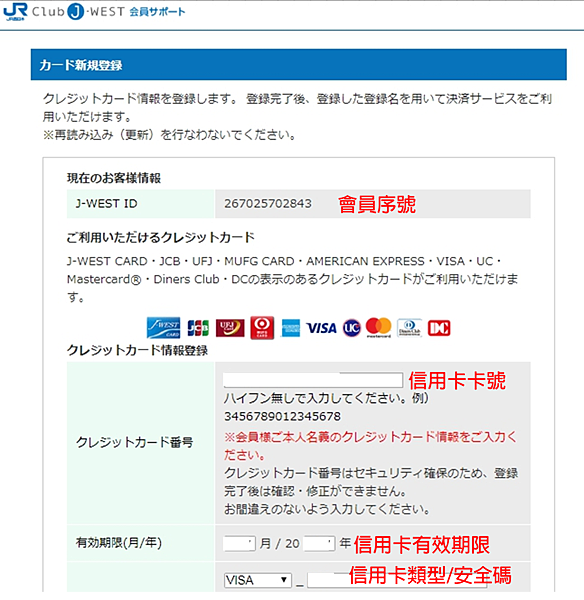The image size is (584, 600).
Task: Select the J-WEST ID number 267025702843
Action: (268, 204)
